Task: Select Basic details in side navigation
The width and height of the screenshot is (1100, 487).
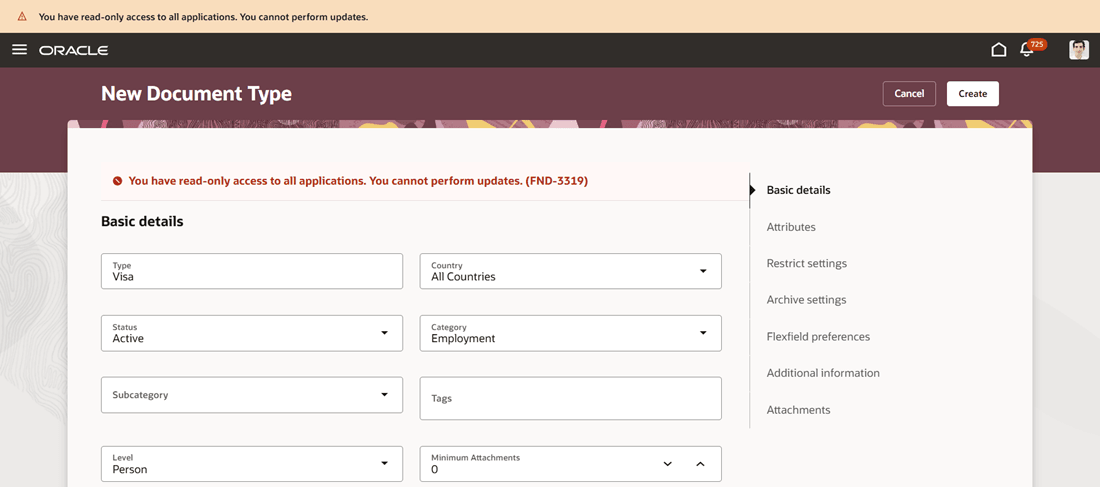Action: click(798, 190)
